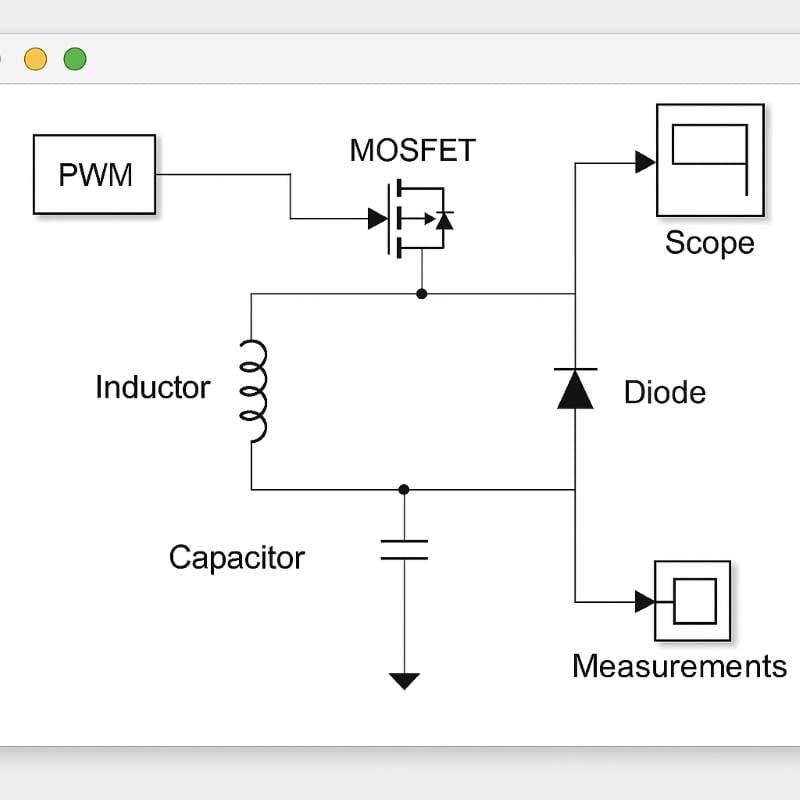Select the junction node above the capacitor
800x800 pixels.
click(x=404, y=489)
